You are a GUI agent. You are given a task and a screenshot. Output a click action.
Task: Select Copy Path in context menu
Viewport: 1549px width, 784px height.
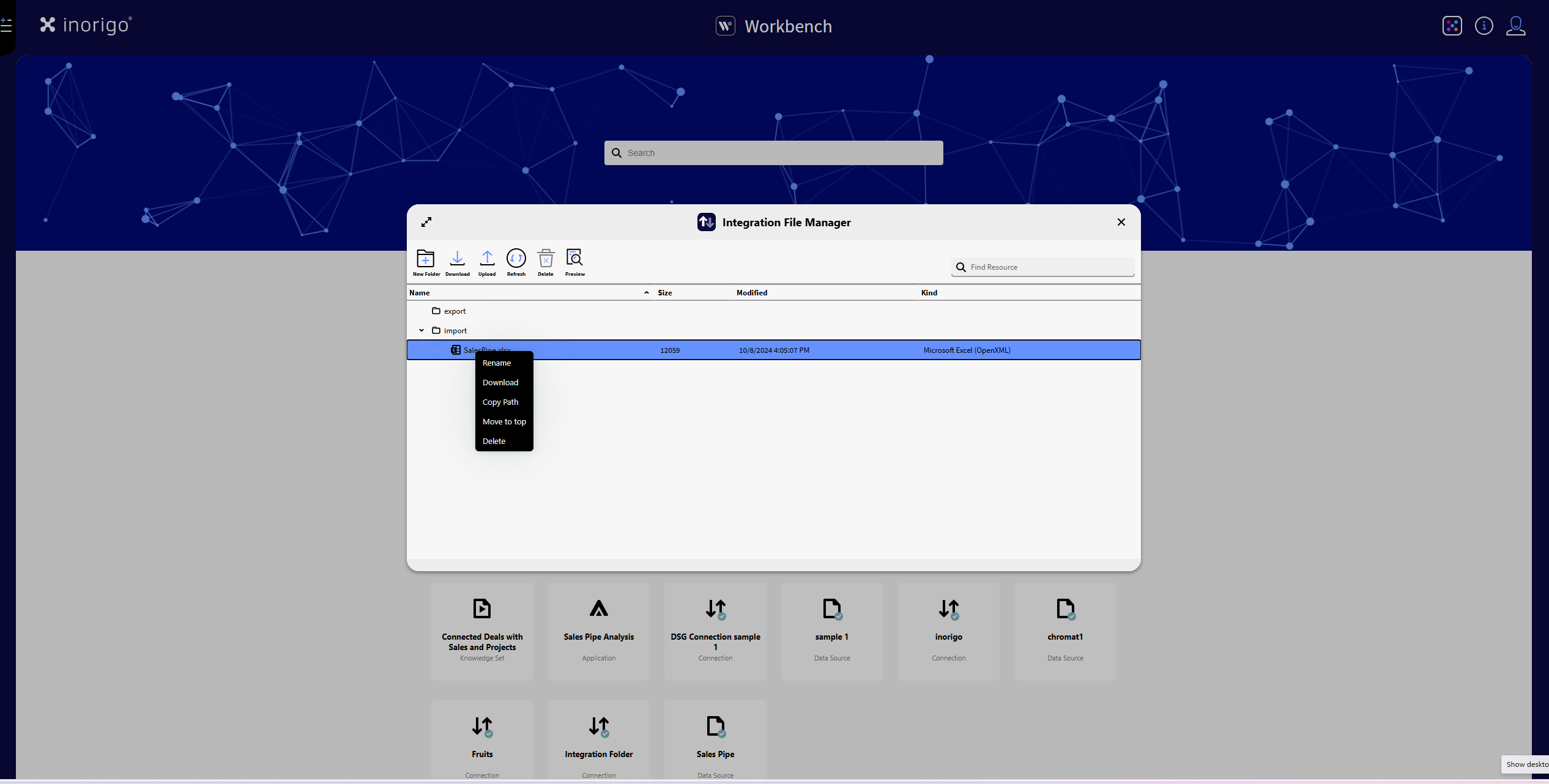500,402
